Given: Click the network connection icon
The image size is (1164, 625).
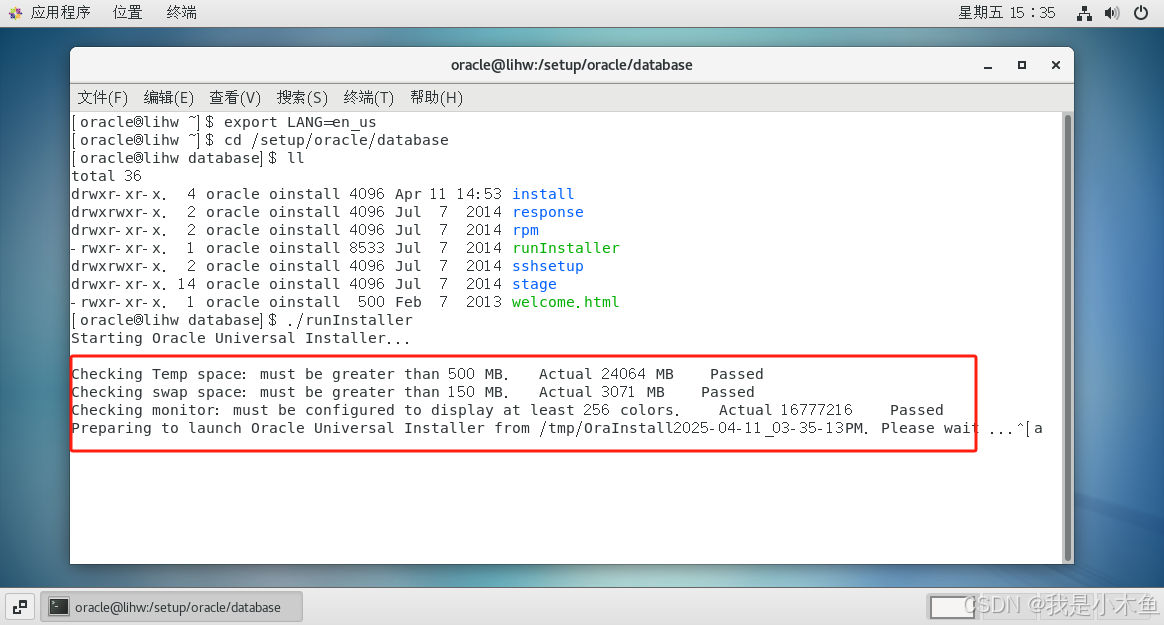Looking at the screenshot, I should (1085, 13).
